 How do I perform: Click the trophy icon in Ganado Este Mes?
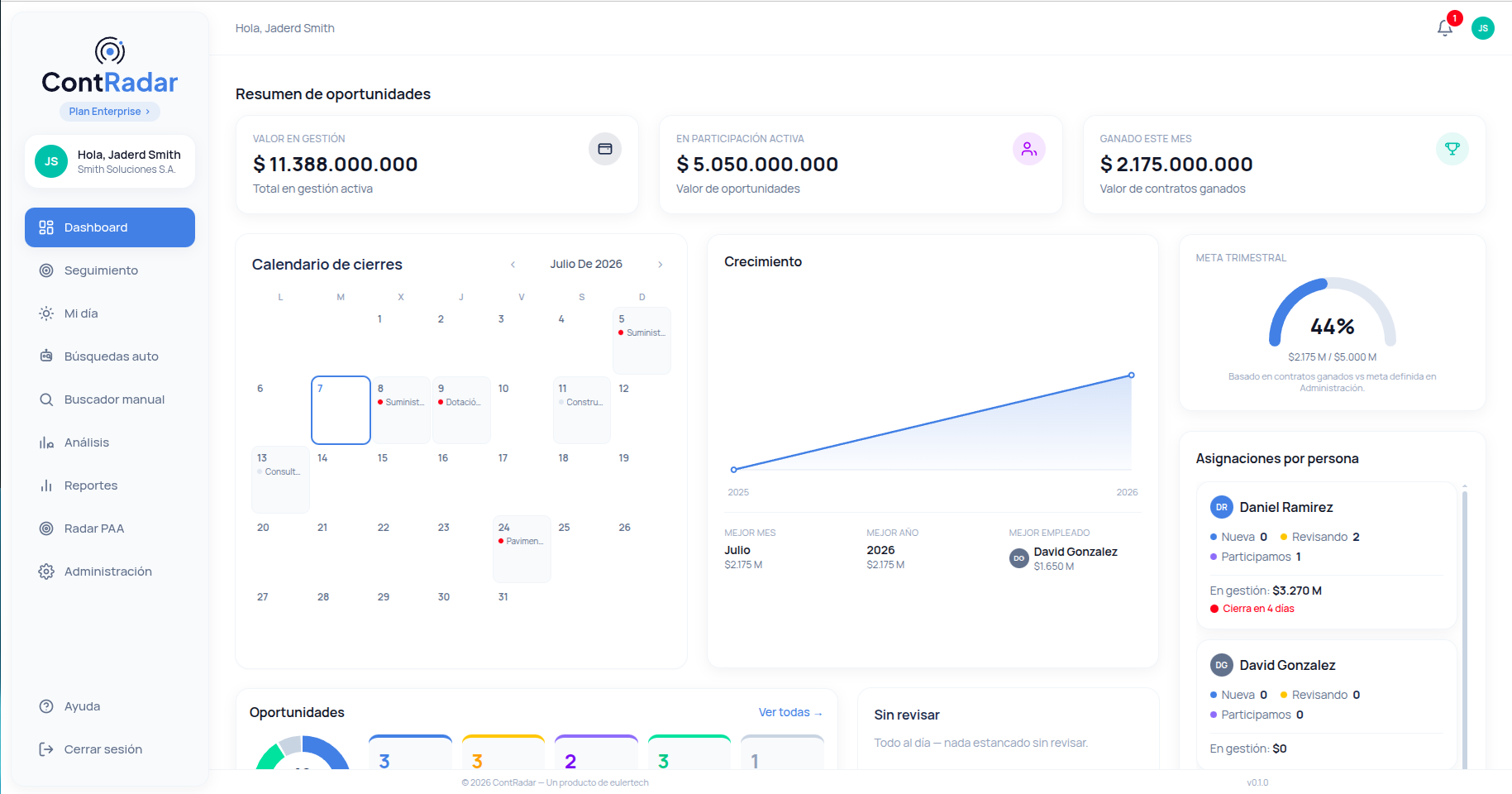point(1452,149)
